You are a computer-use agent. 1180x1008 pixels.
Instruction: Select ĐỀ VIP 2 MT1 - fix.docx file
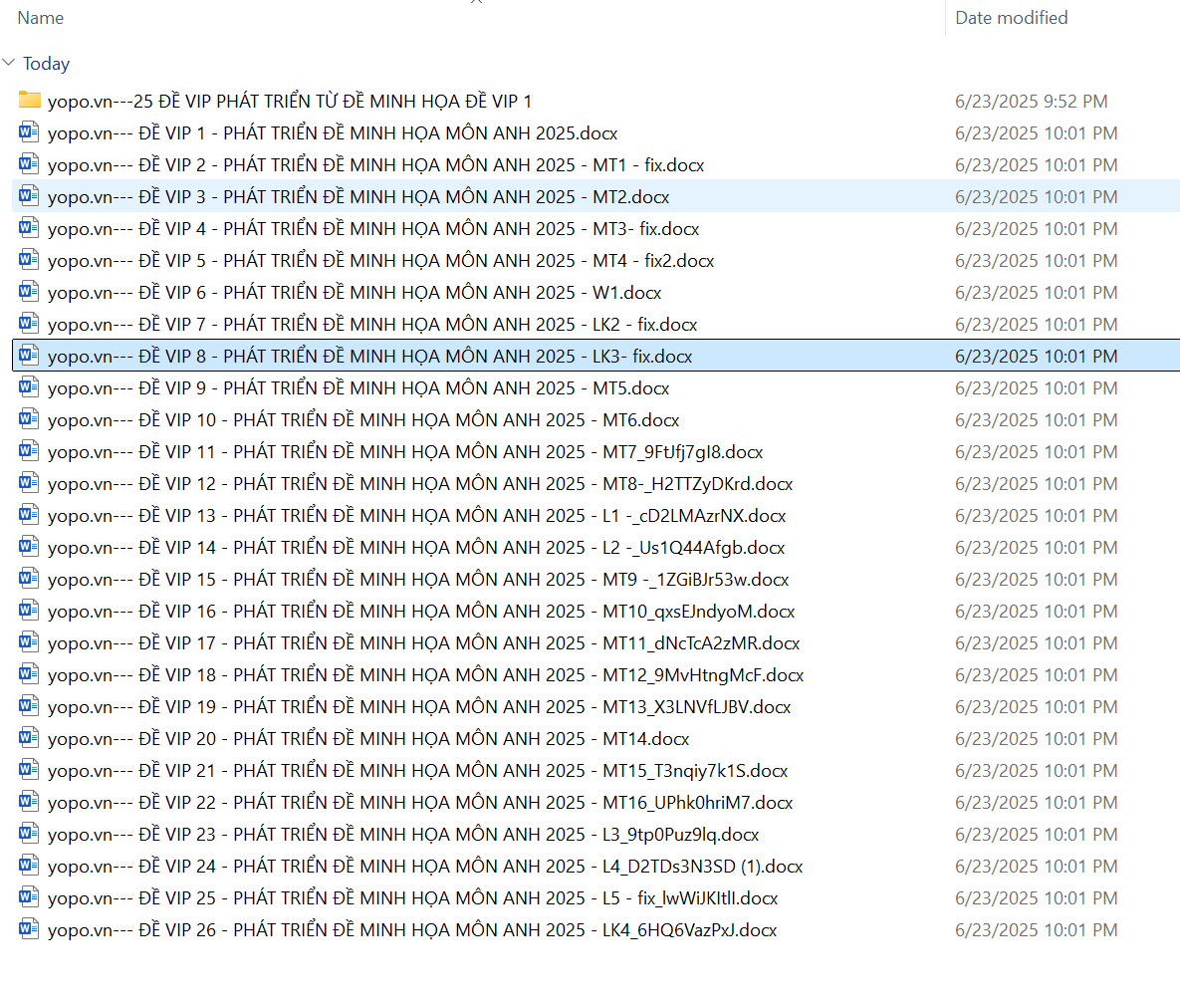pyautogui.click(x=375, y=165)
